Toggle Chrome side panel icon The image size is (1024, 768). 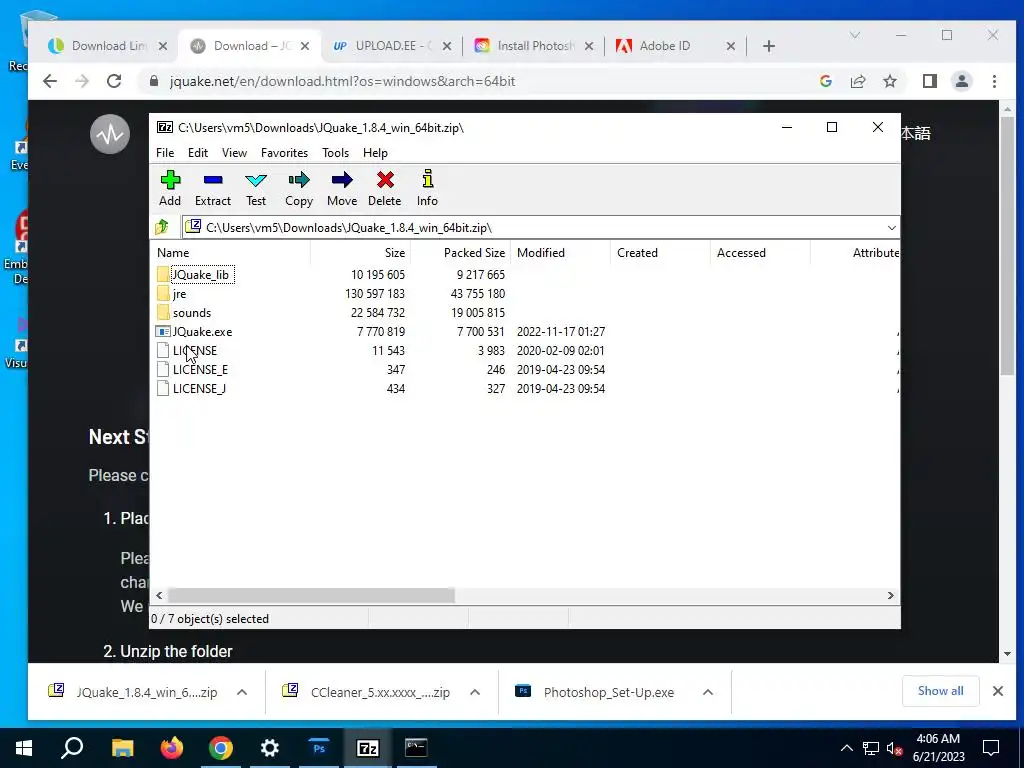[x=929, y=81]
